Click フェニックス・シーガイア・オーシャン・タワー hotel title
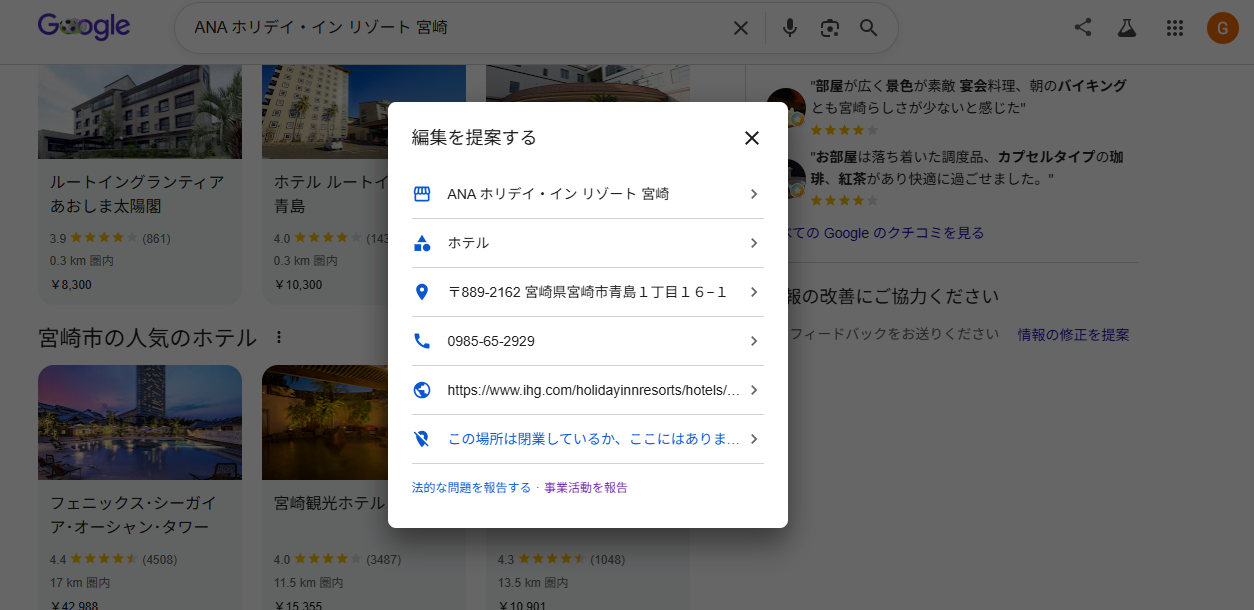This screenshot has width=1254, height=610. coord(133,515)
